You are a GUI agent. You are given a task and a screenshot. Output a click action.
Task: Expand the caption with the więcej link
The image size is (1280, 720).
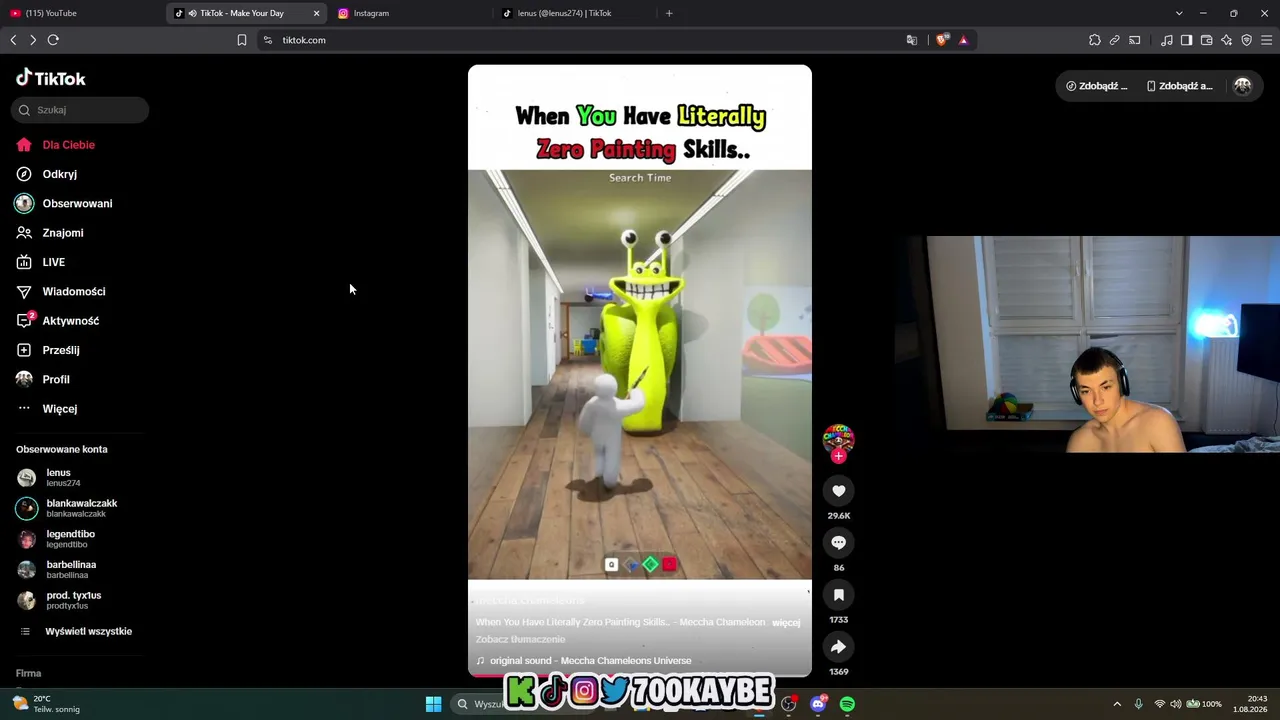tap(786, 622)
